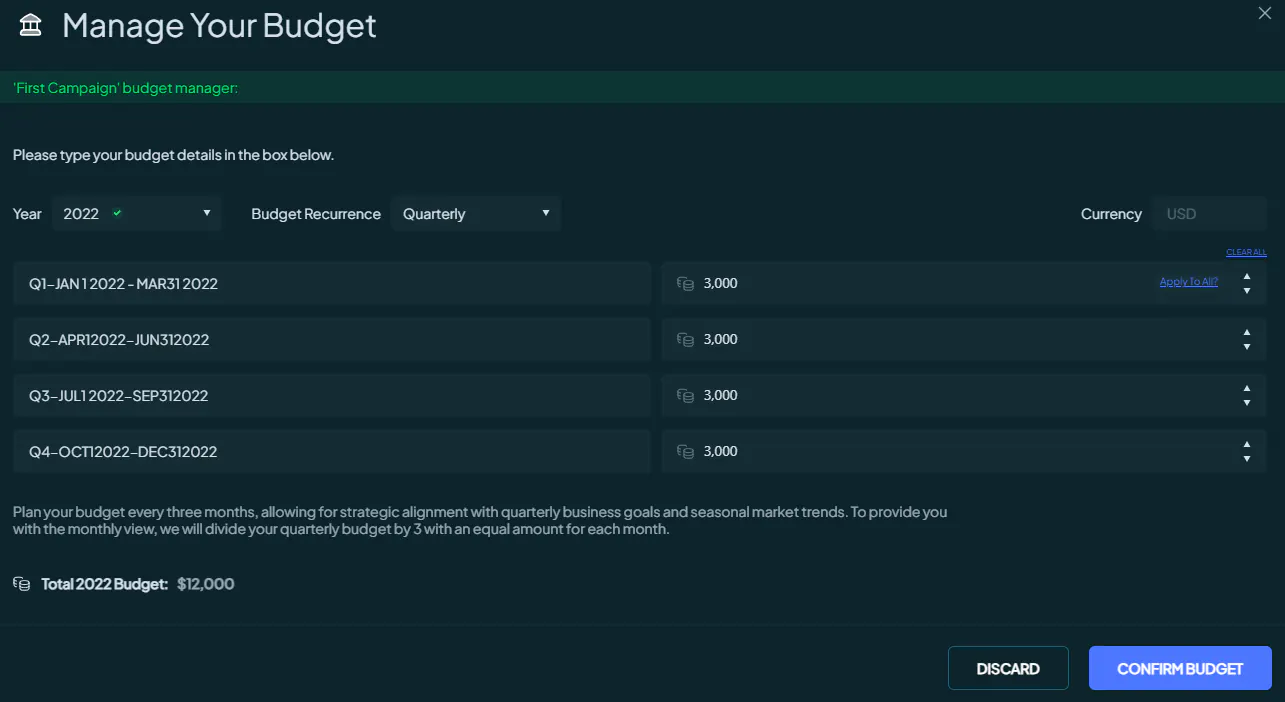Viewport: 1285px width, 702px height.
Task: Confirm the budget
Action: 1180,668
